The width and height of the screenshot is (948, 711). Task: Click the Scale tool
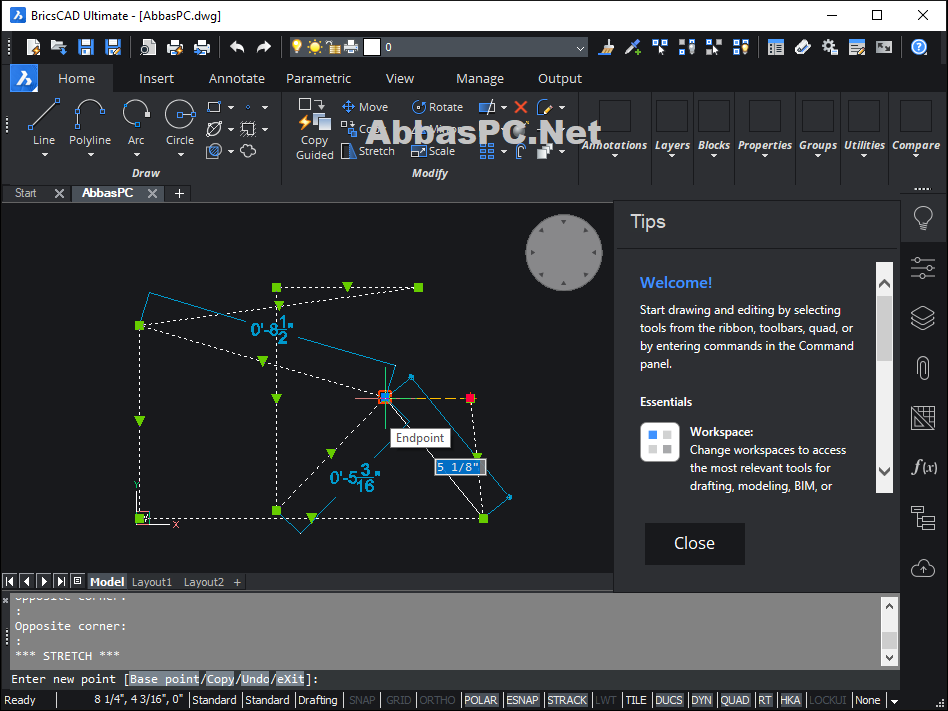click(433, 151)
